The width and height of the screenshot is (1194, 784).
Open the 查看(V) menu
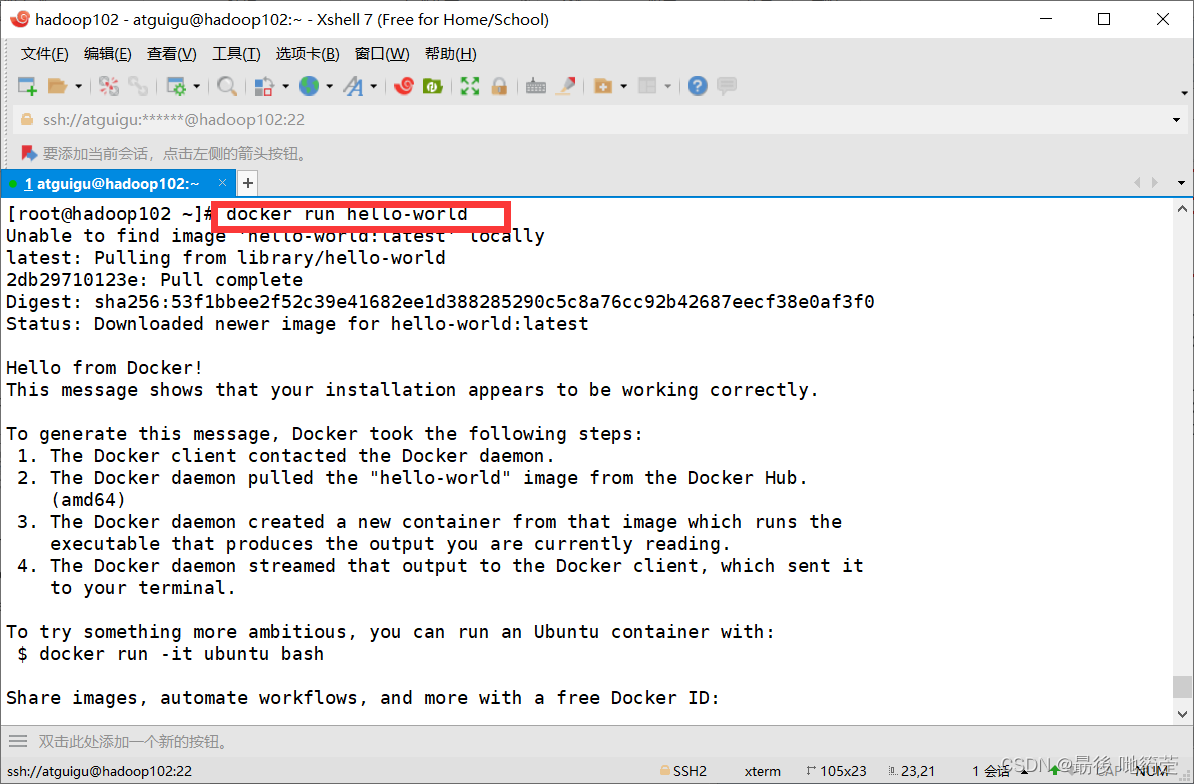click(x=171, y=54)
